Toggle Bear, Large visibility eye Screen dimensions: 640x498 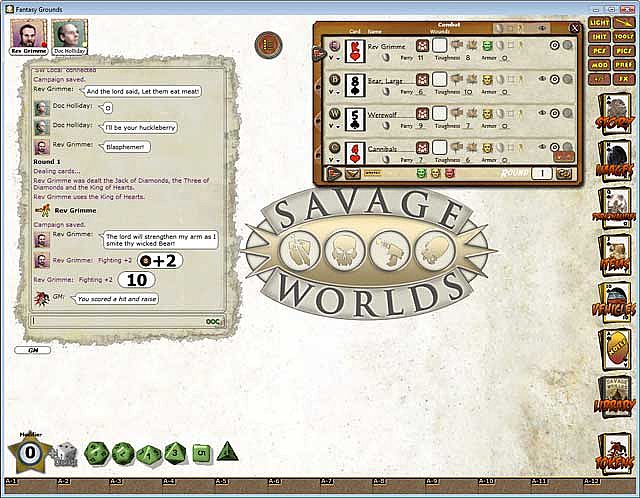coord(542,79)
